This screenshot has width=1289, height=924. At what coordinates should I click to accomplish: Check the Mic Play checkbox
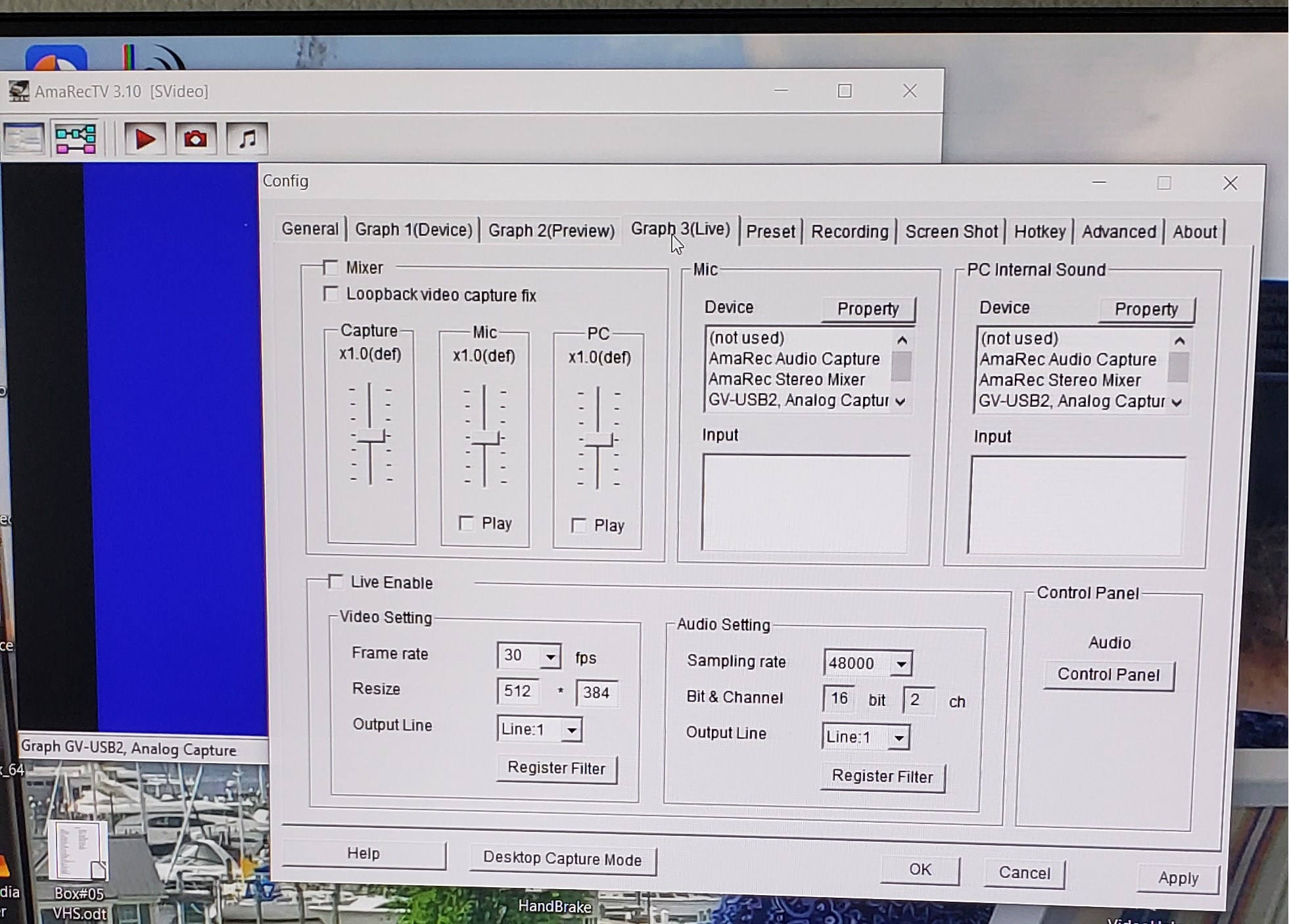(x=466, y=523)
